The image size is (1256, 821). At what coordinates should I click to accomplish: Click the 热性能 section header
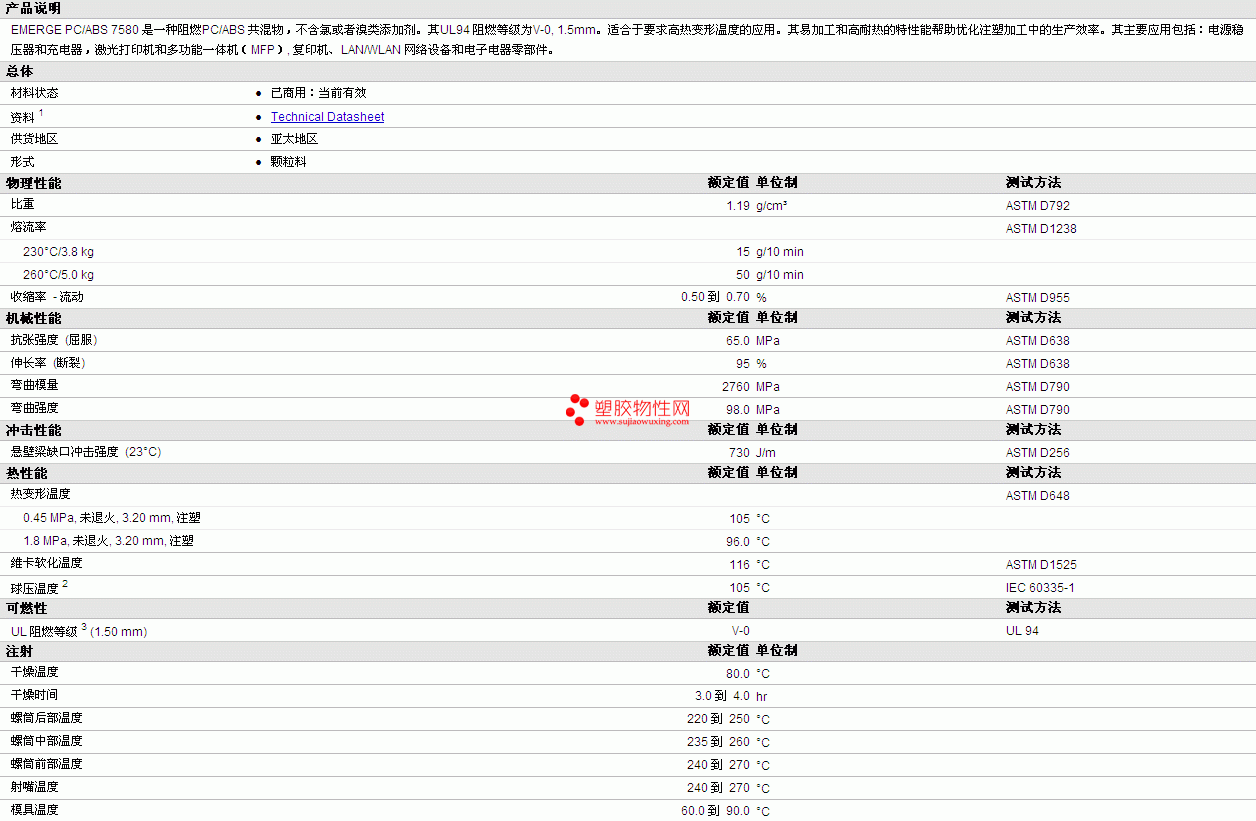(26, 473)
